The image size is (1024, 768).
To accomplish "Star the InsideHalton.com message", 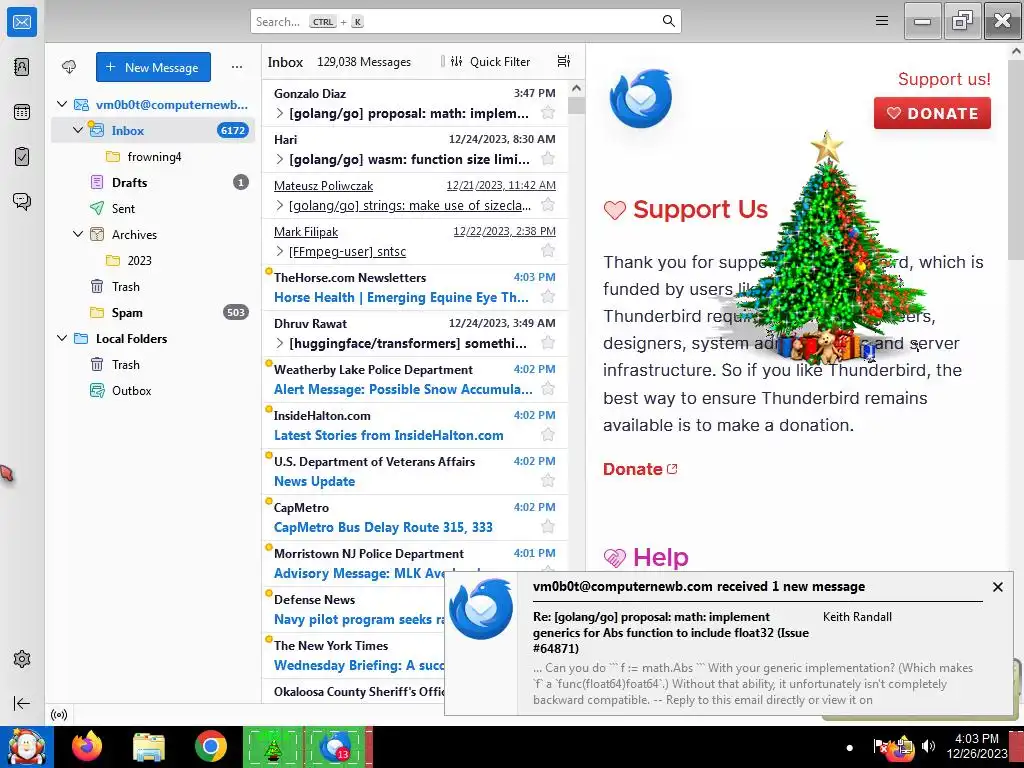I will click(x=548, y=435).
